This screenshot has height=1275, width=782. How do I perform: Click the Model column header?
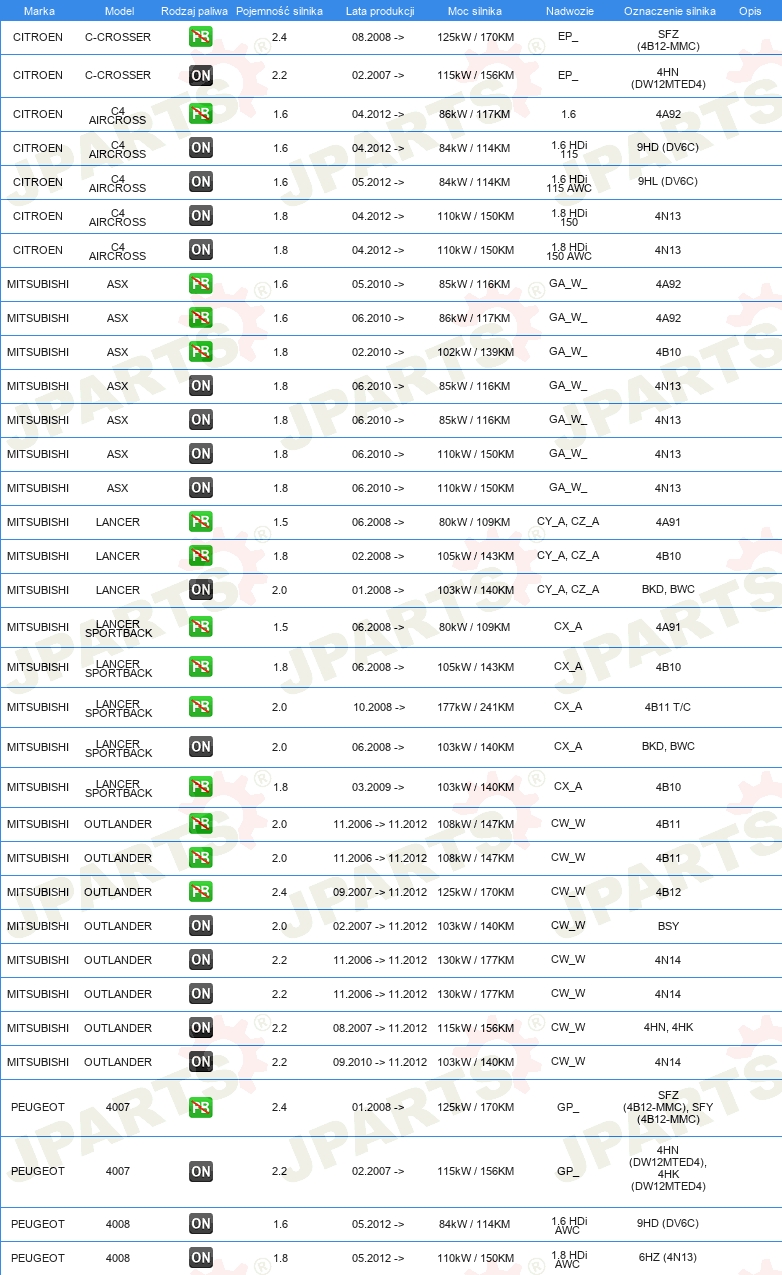click(119, 10)
